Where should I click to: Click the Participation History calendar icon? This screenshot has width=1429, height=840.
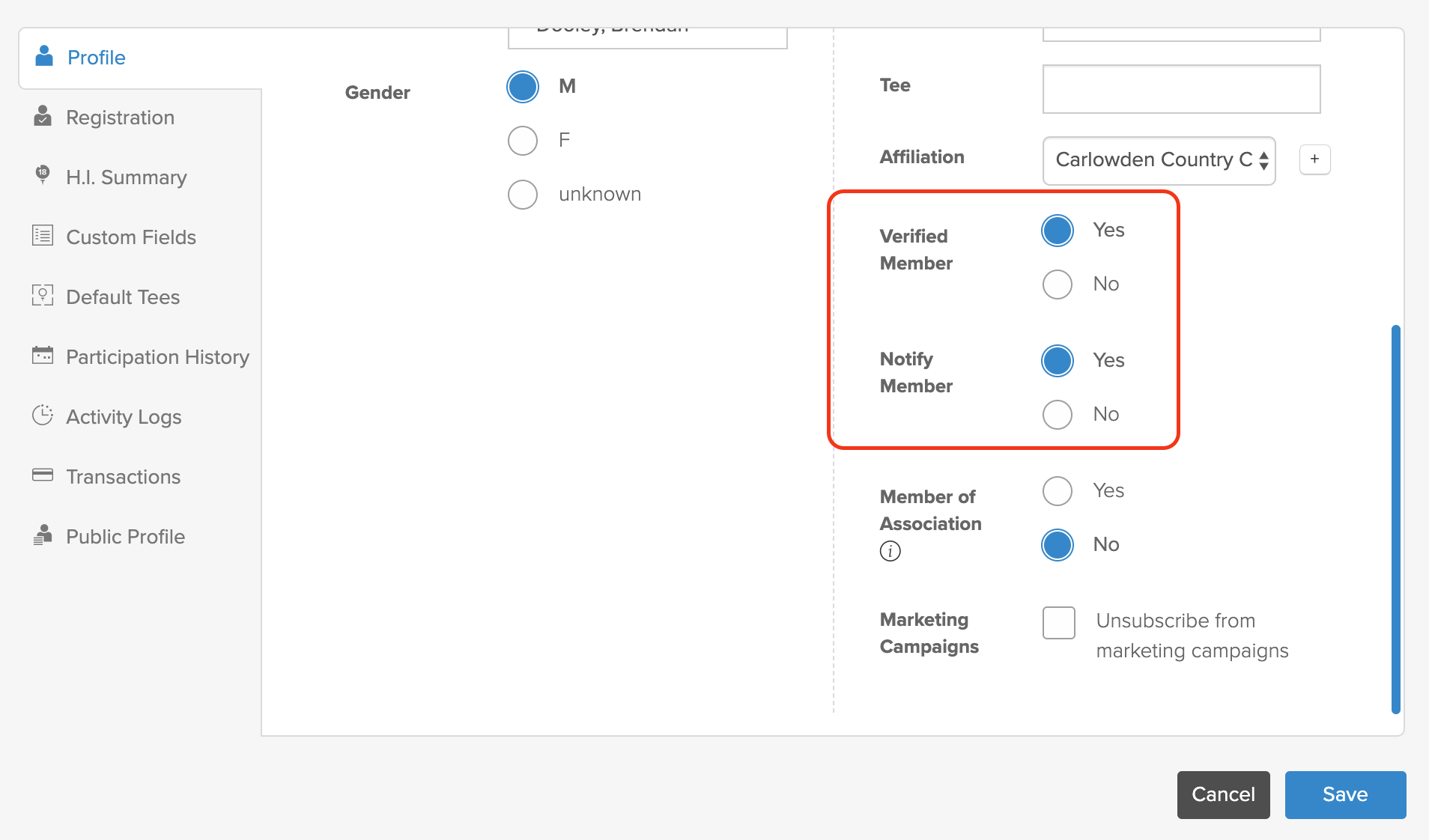click(x=43, y=355)
